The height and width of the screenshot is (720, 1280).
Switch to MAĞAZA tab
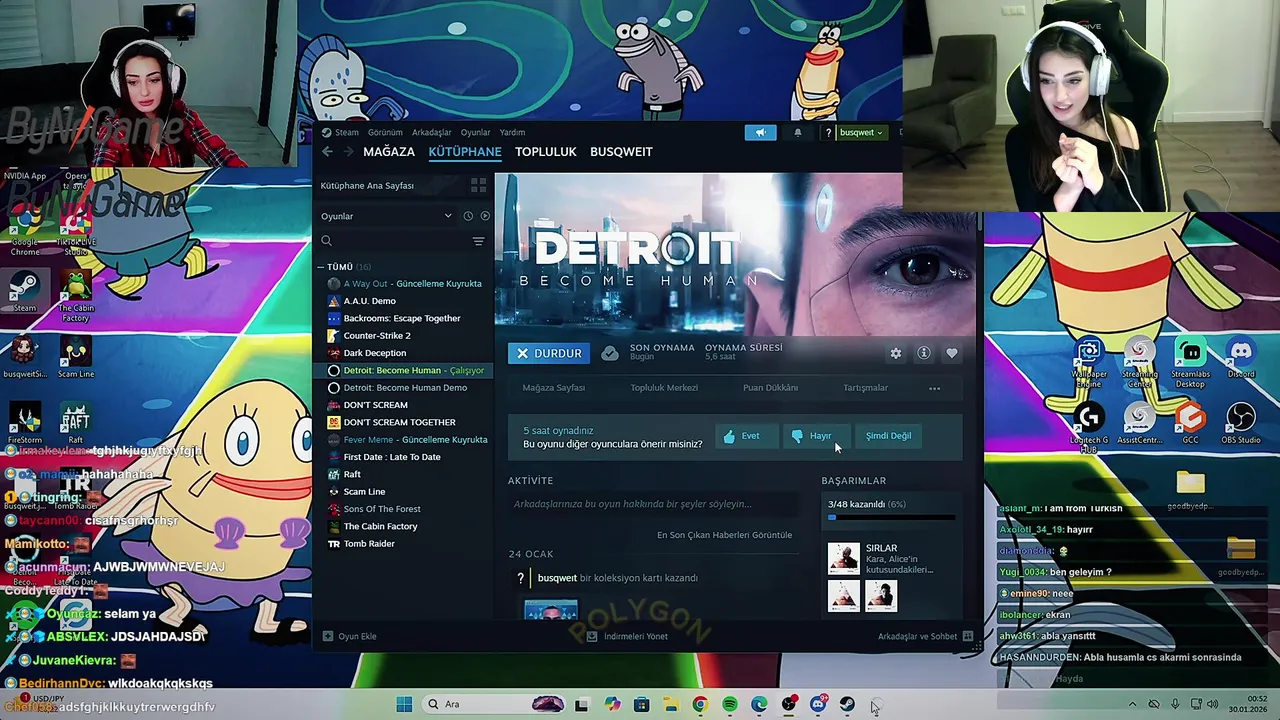coord(389,151)
